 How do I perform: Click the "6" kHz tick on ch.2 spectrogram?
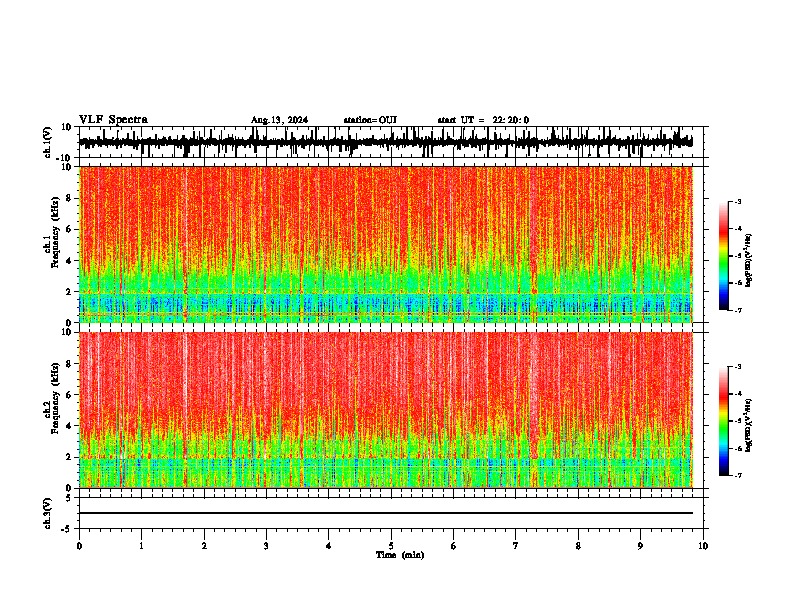pyautogui.click(x=69, y=394)
